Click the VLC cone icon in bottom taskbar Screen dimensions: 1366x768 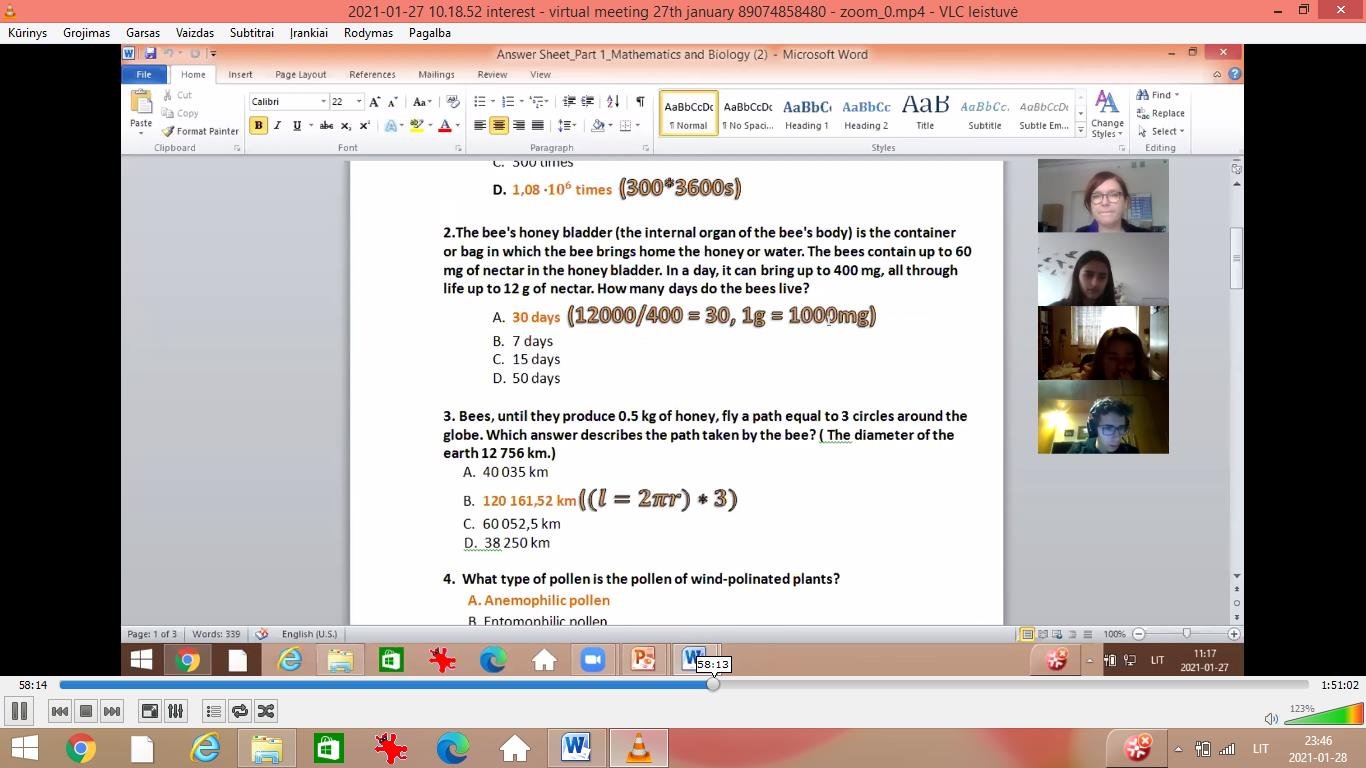[638, 748]
